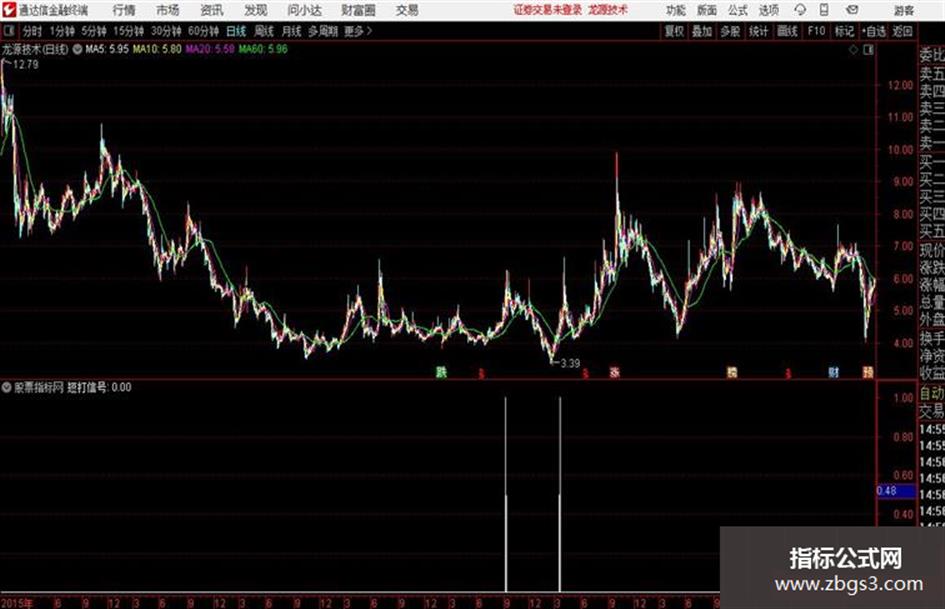
Task: Click the MA60: 5.96 value
Action: click(263, 49)
